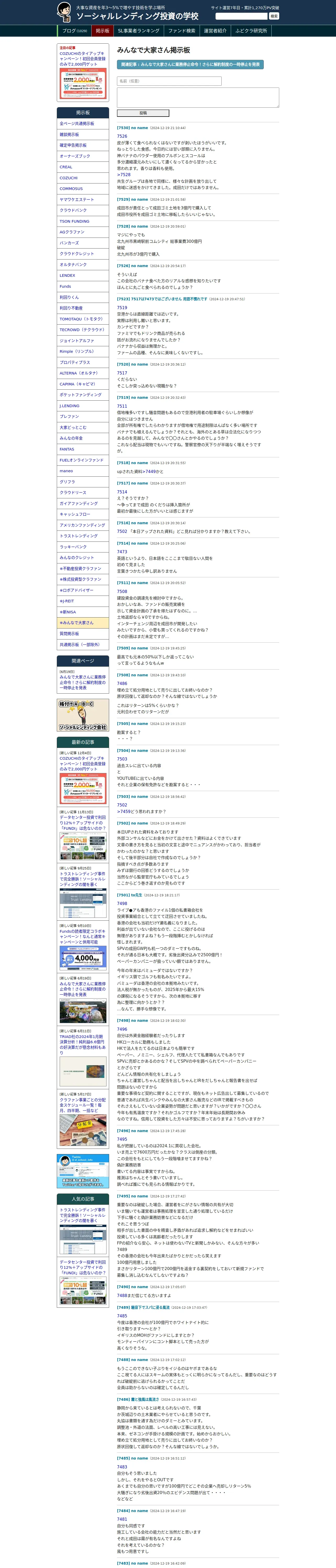Open CREAL board in sidebar

point(83,167)
